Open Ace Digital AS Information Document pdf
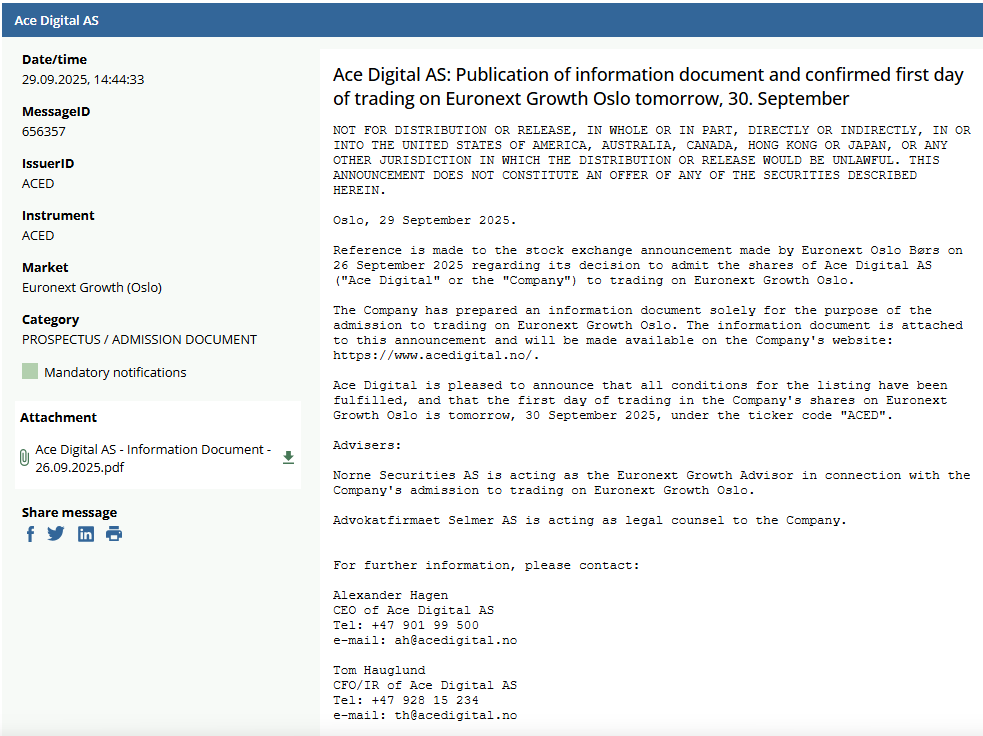The width and height of the screenshot is (983, 736). pyautogui.click(x=153, y=458)
